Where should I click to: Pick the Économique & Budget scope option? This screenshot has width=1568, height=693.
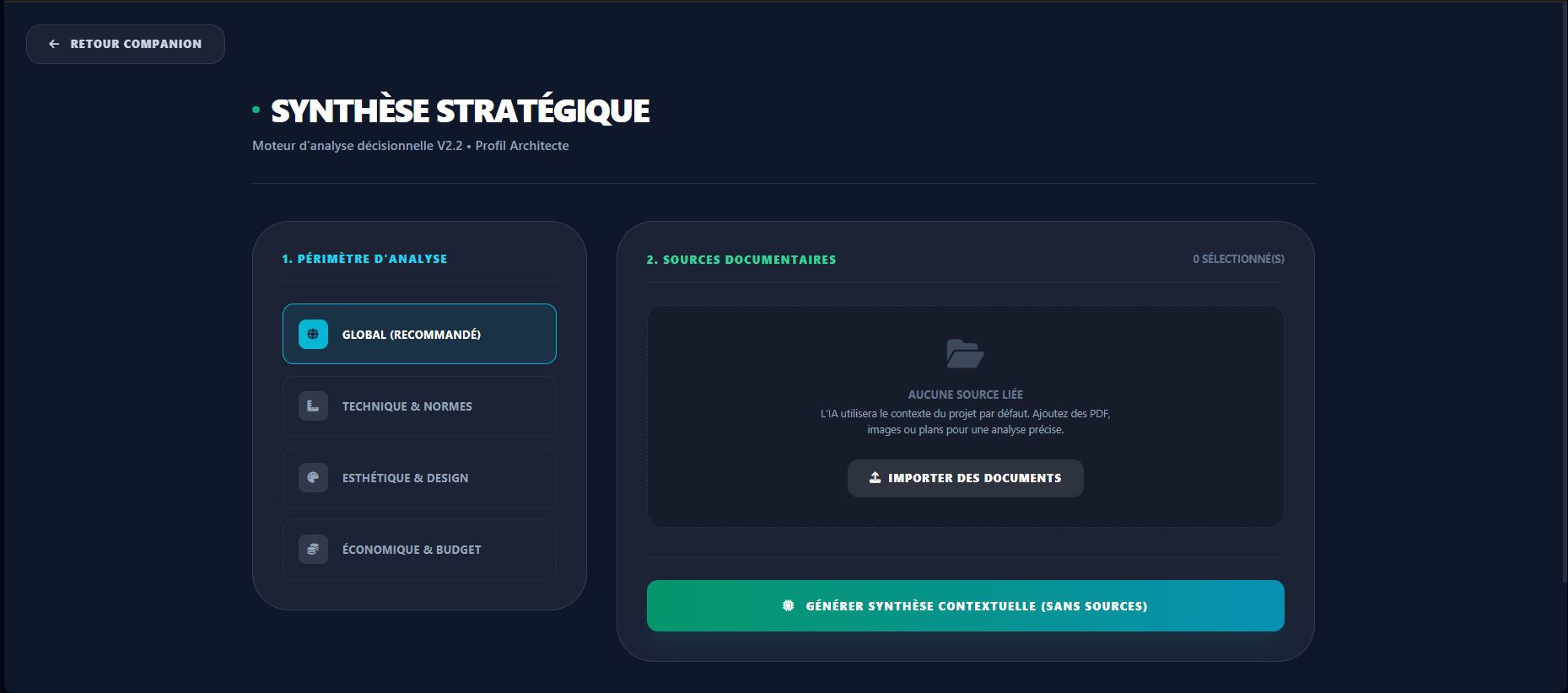[x=419, y=550]
